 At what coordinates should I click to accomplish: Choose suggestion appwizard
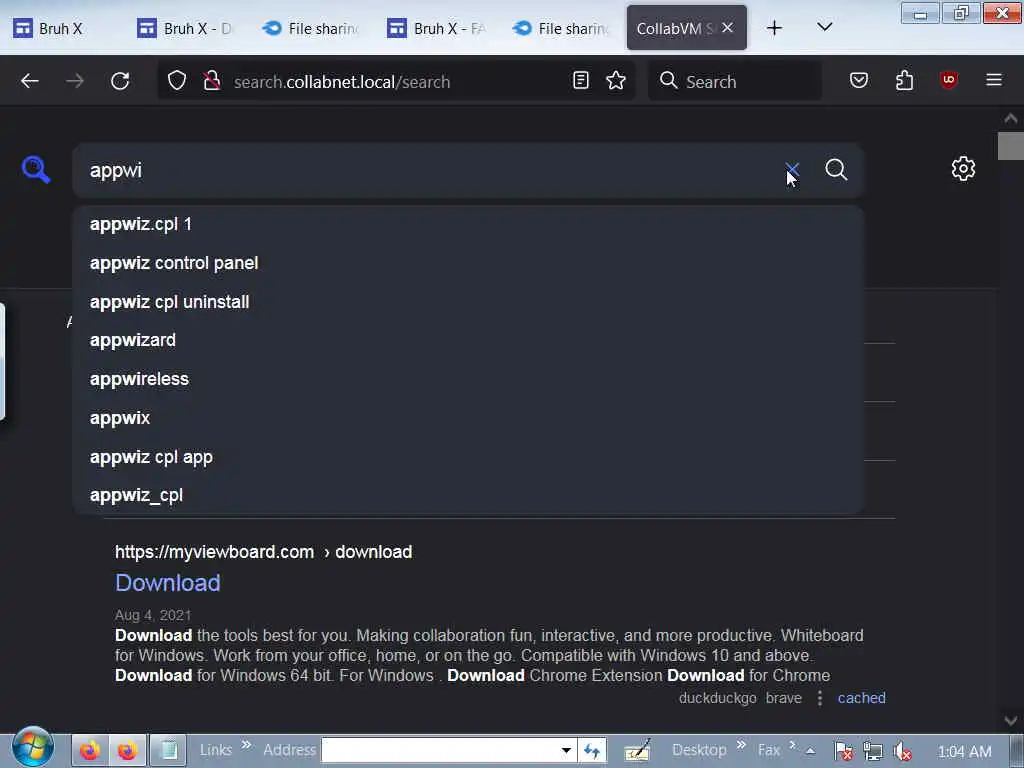468,340
